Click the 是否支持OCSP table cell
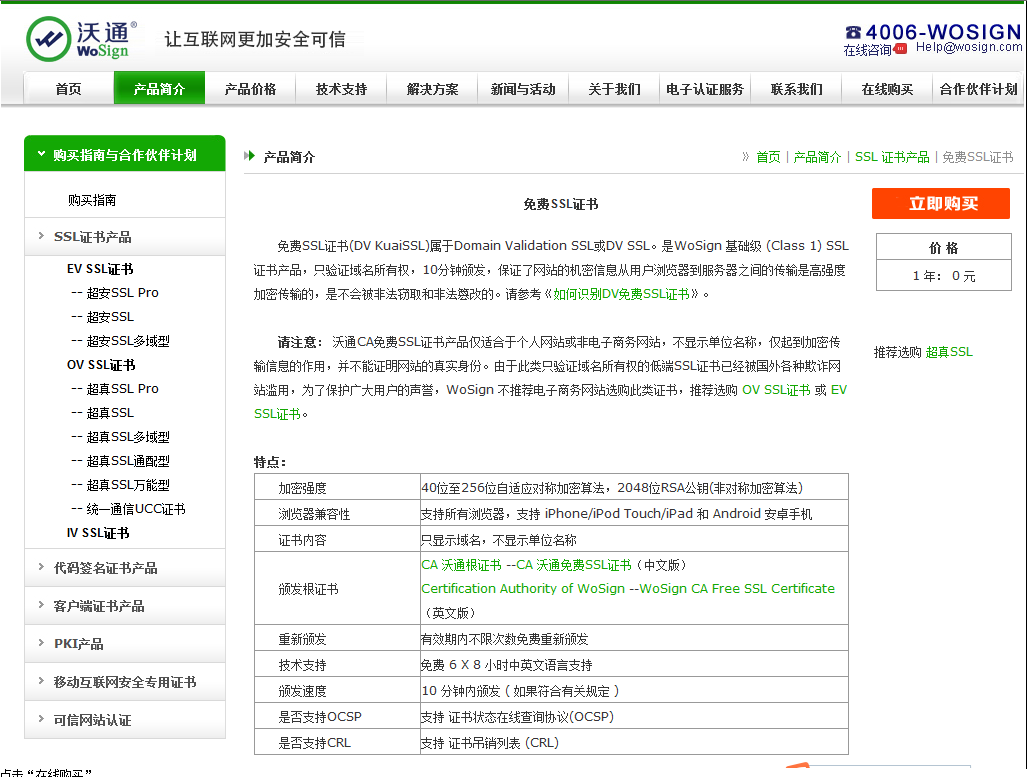Viewport: 1027px width, 777px height. point(337,717)
